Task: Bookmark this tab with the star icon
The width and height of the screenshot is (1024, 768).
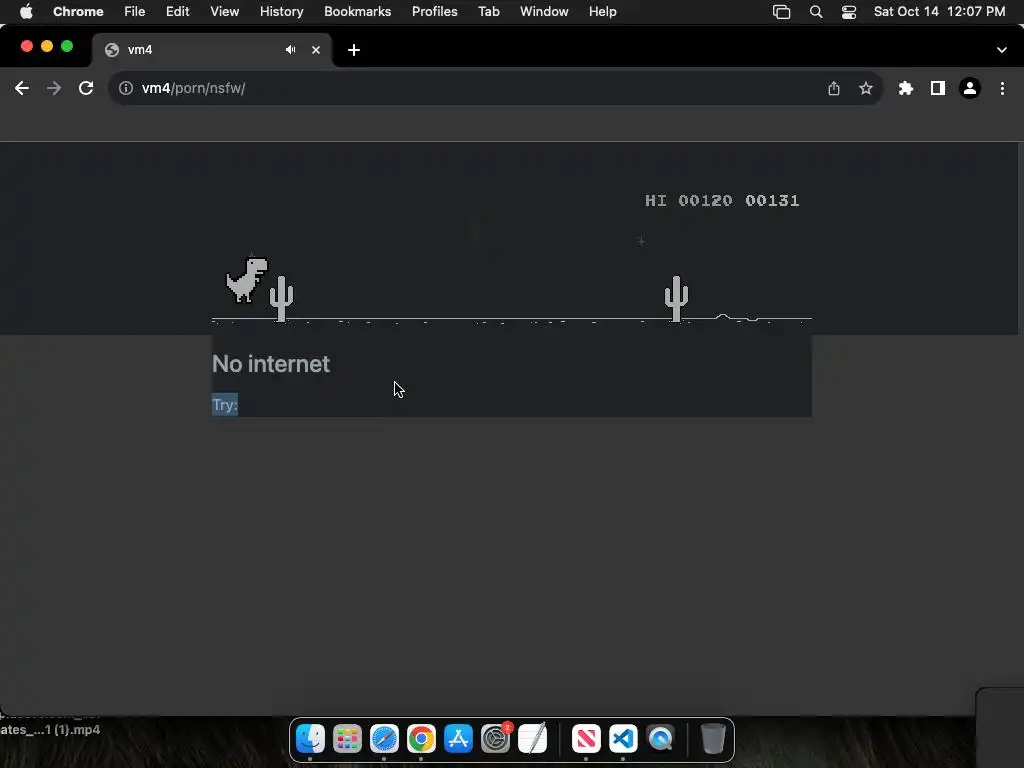Action: coord(866,88)
